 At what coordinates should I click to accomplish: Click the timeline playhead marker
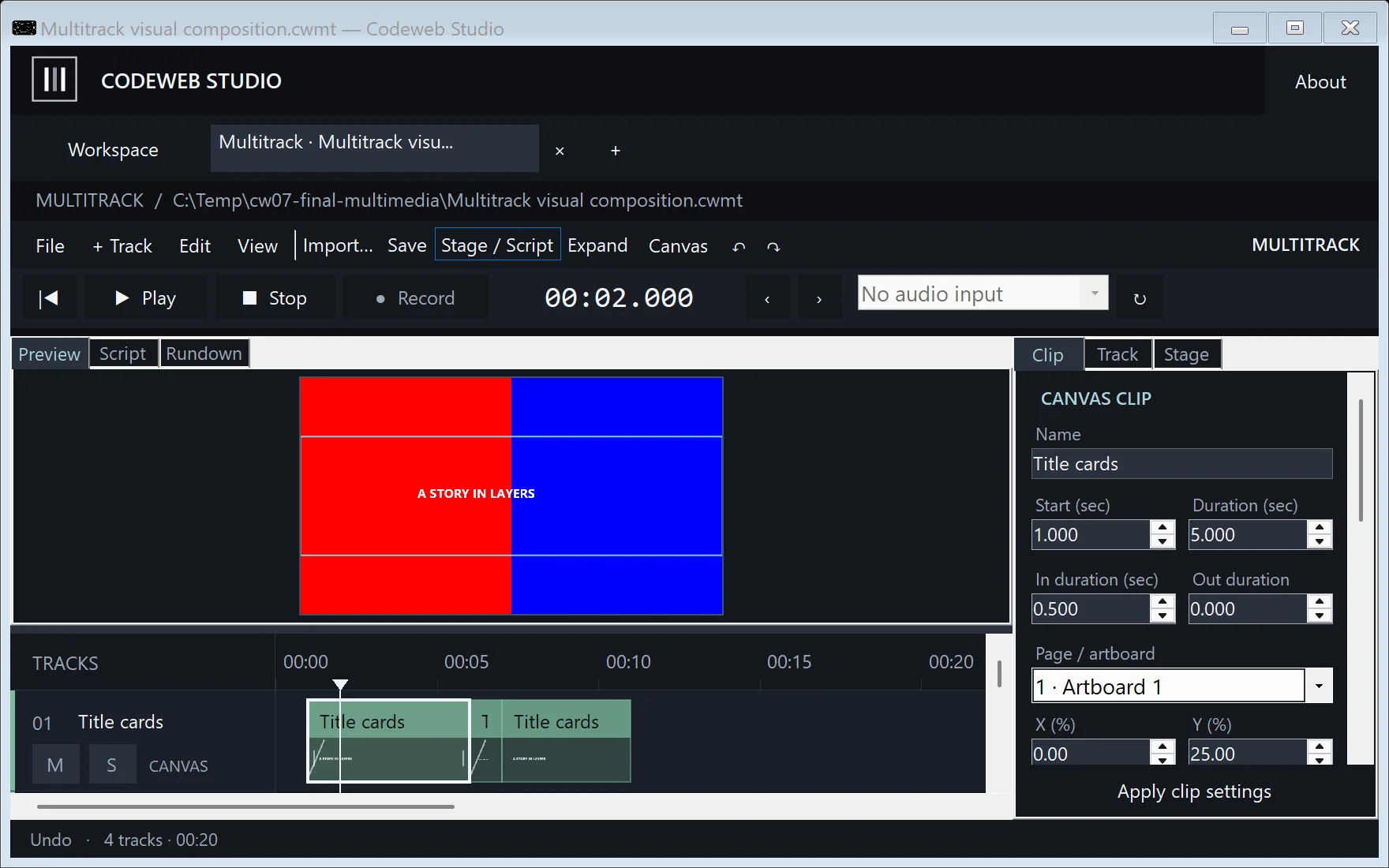(x=340, y=685)
